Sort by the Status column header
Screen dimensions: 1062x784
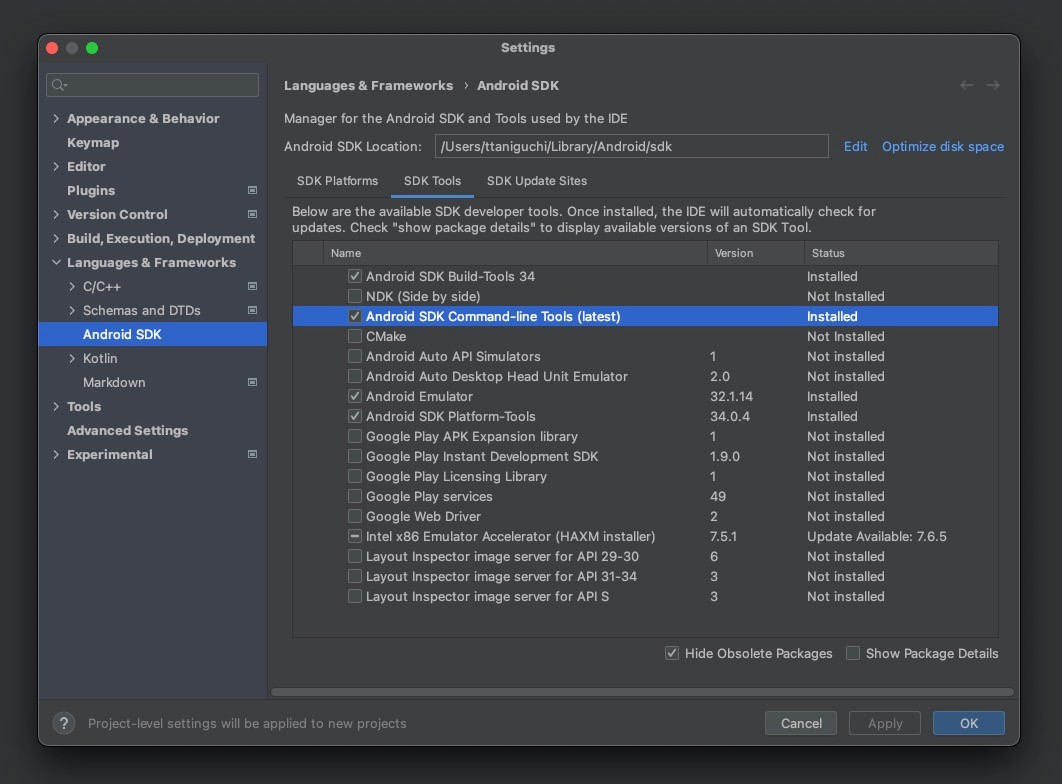tap(901, 253)
